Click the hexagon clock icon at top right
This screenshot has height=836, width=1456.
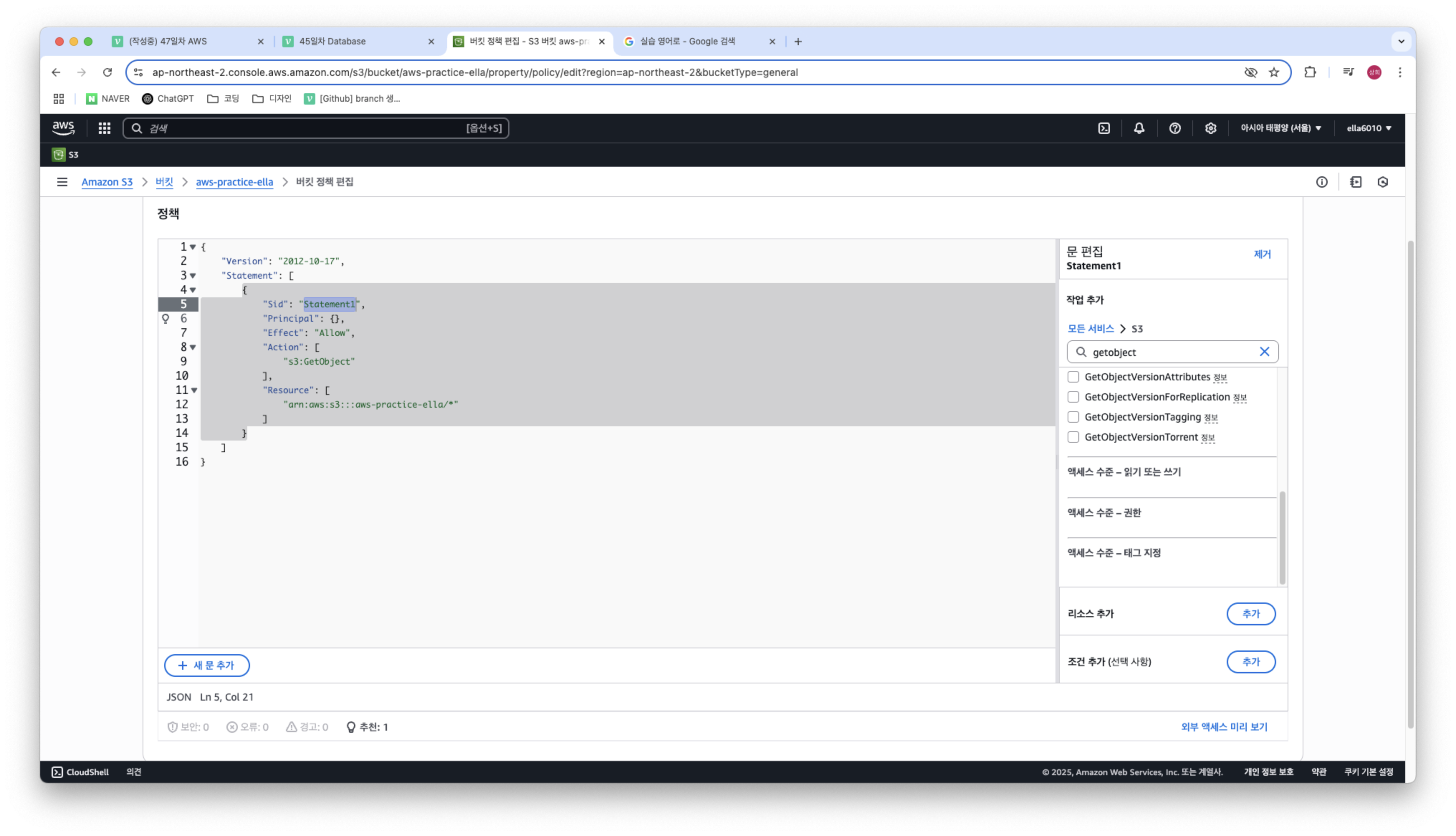[1383, 182]
